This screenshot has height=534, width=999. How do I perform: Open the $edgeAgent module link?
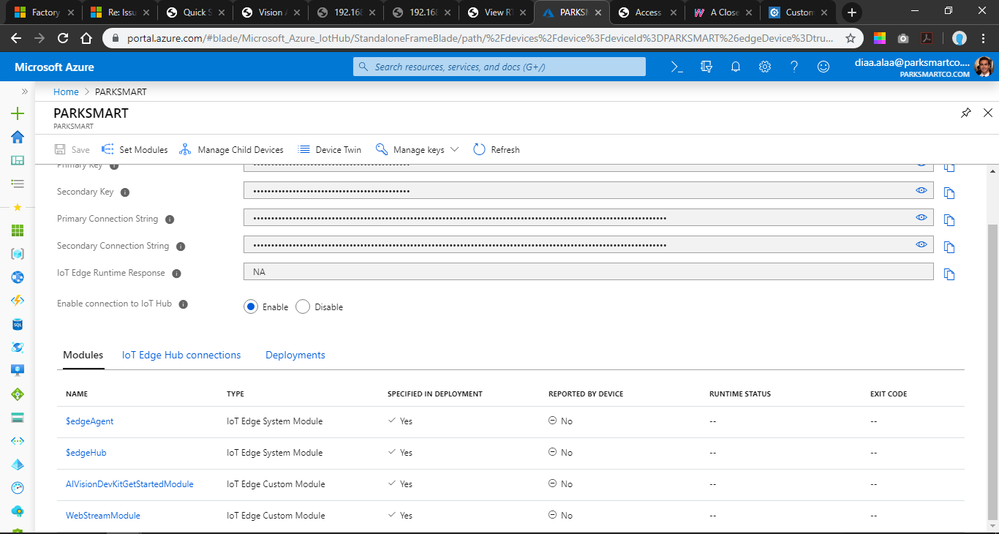89,421
